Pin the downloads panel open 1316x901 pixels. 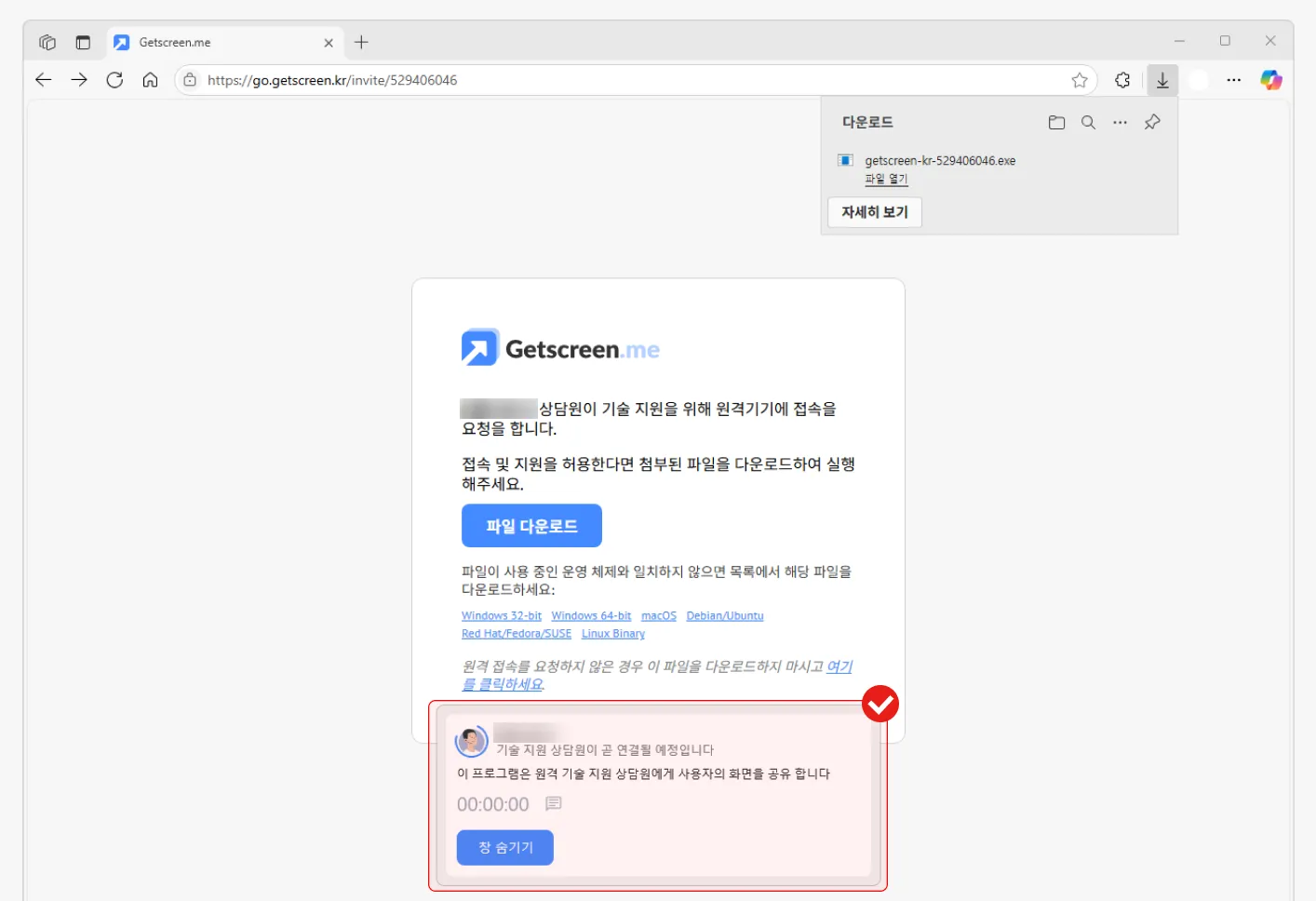coord(1152,121)
